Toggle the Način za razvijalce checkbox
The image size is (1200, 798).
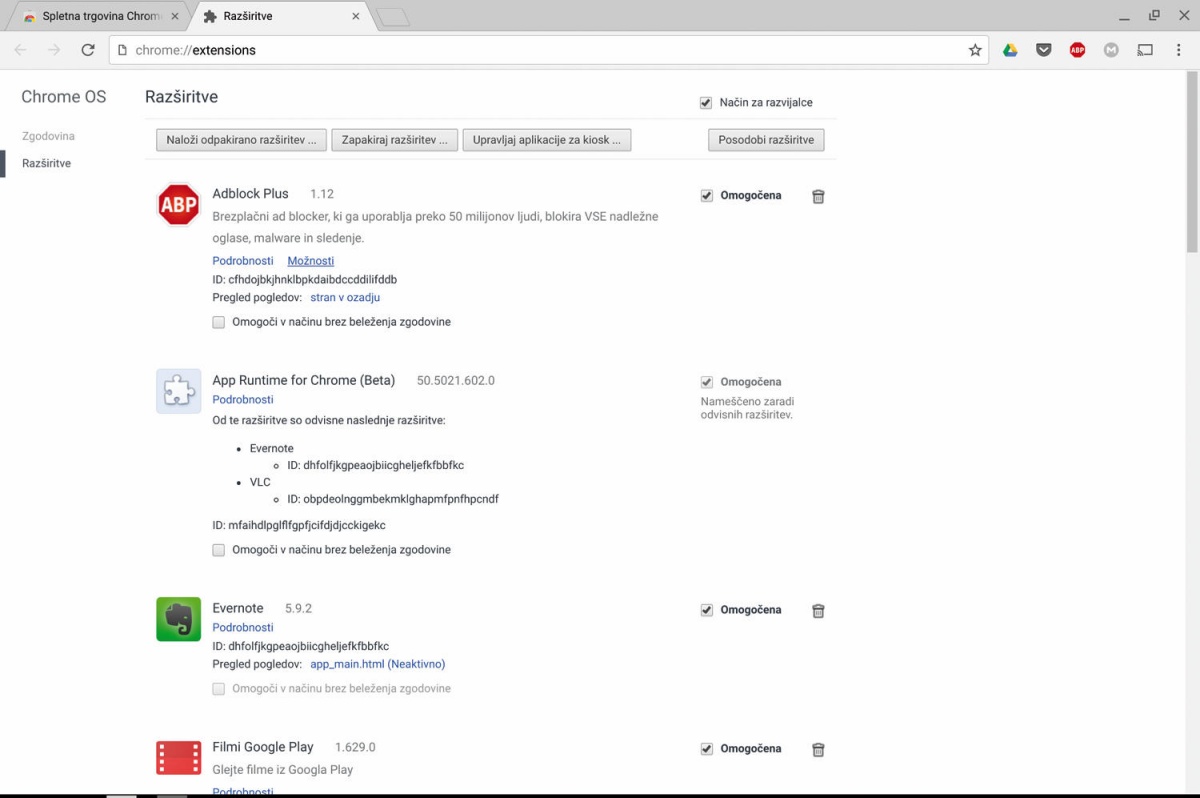point(706,103)
